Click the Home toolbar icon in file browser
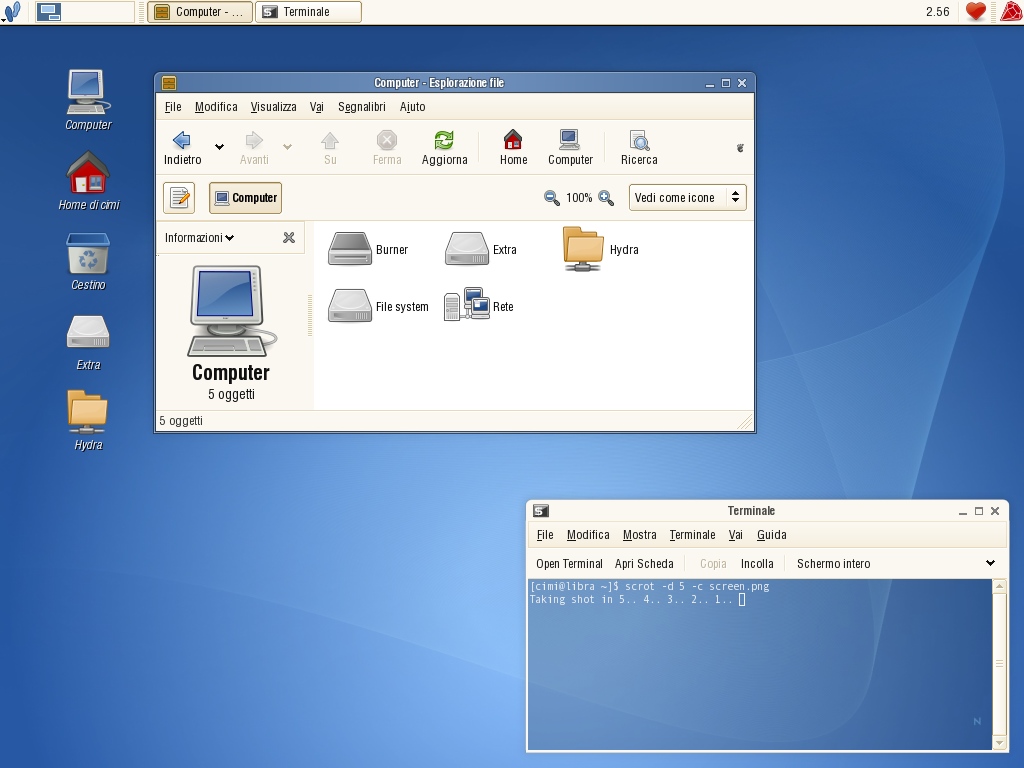Viewport: 1024px width, 768px height. click(513, 148)
